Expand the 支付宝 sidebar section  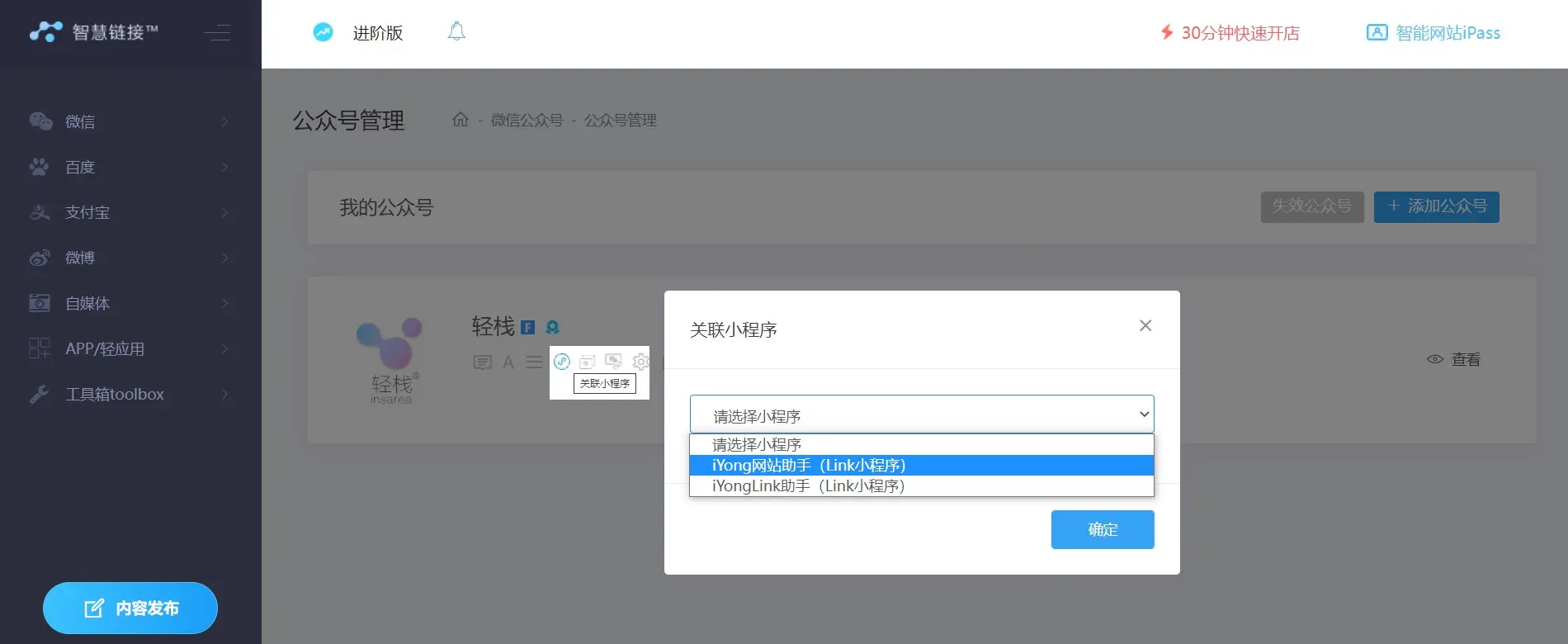pyautogui.click(x=130, y=212)
